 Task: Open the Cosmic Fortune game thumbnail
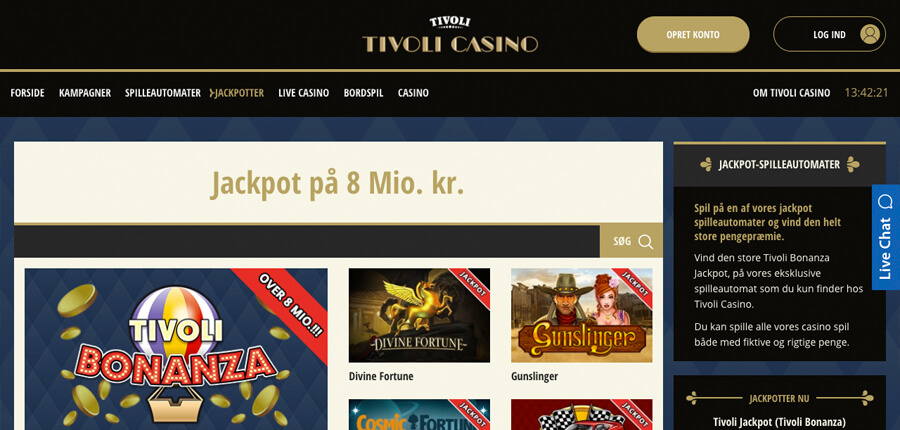420,414
